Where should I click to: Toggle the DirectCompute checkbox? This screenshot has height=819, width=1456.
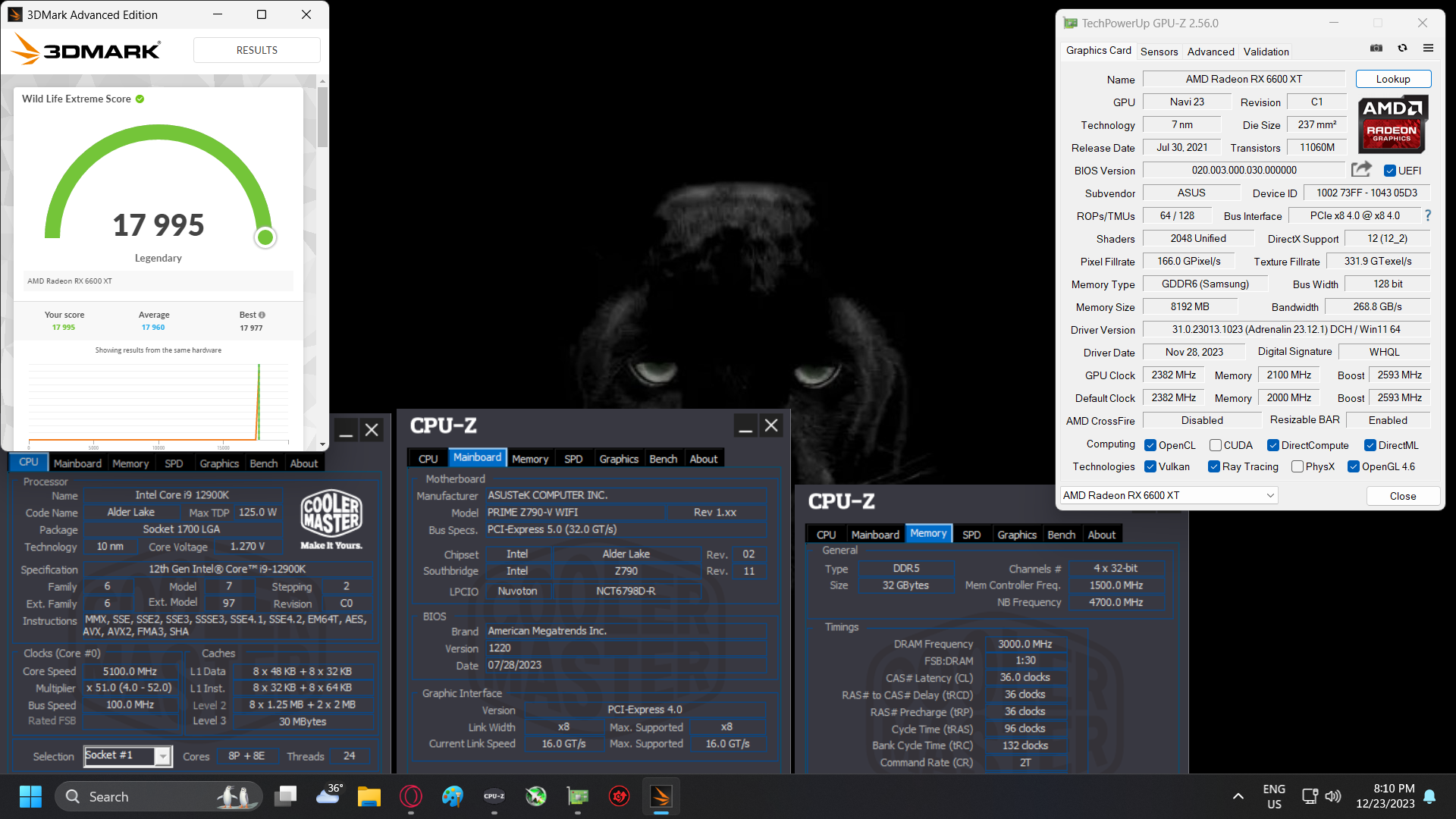1273,445
